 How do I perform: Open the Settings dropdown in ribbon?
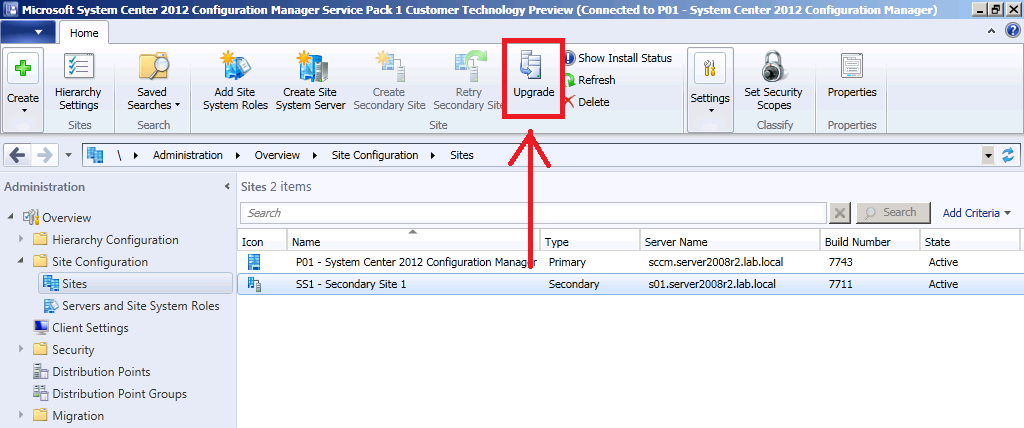coord(710,90)
